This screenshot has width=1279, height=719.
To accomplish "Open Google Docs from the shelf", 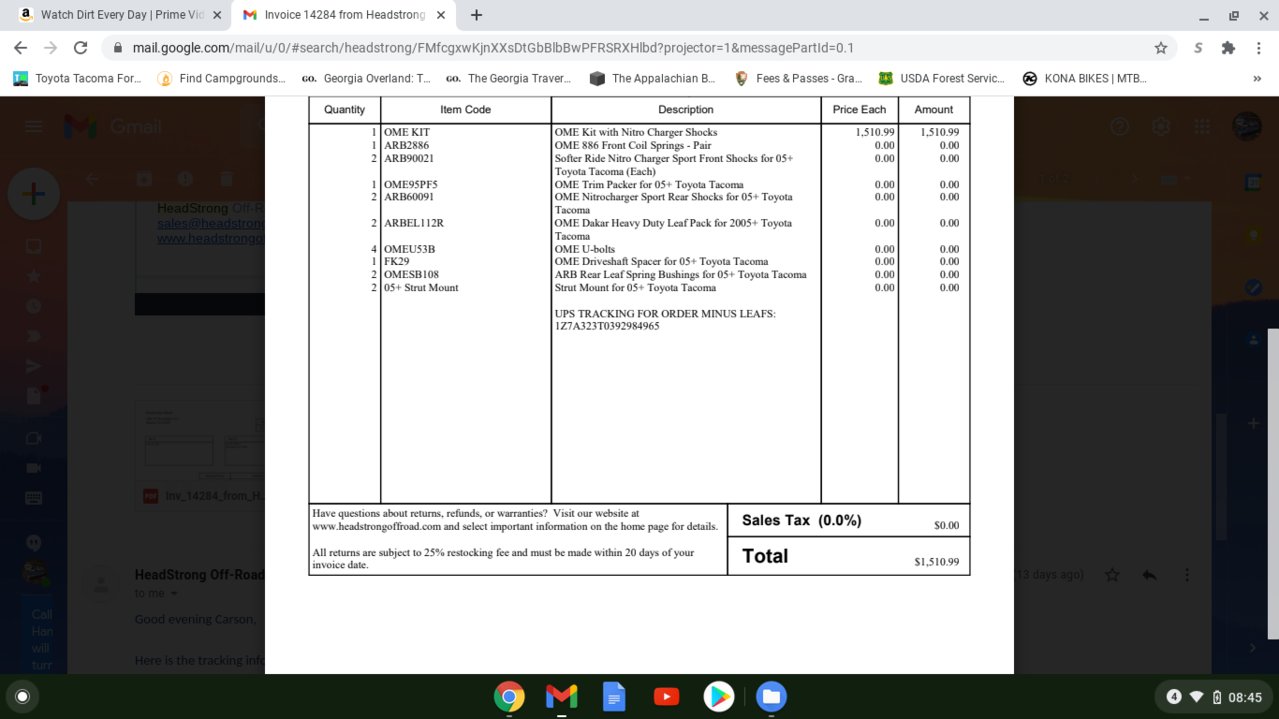I will 613,696.
